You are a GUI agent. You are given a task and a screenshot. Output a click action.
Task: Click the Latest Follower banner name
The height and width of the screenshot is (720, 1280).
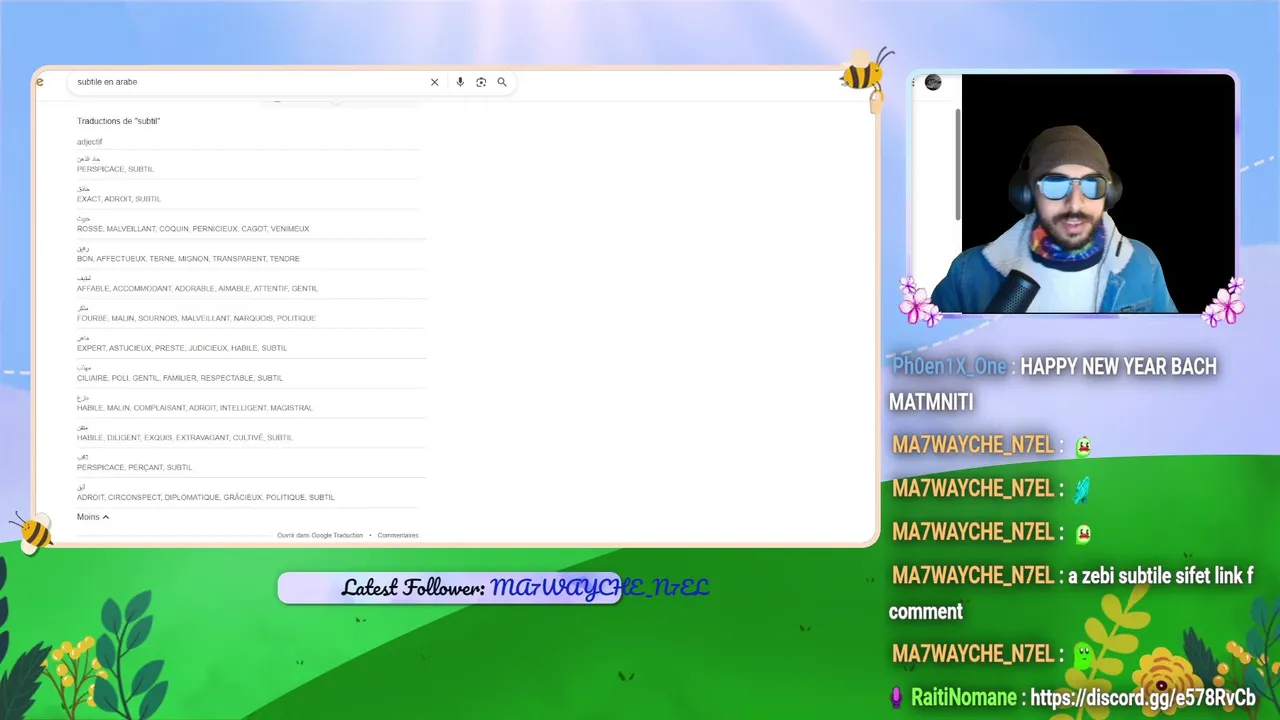599,588
